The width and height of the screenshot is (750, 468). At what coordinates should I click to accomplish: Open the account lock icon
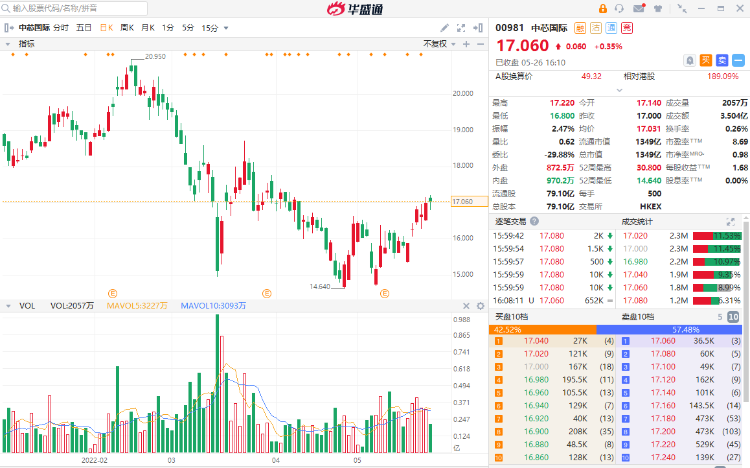click(x=603, y=9)
